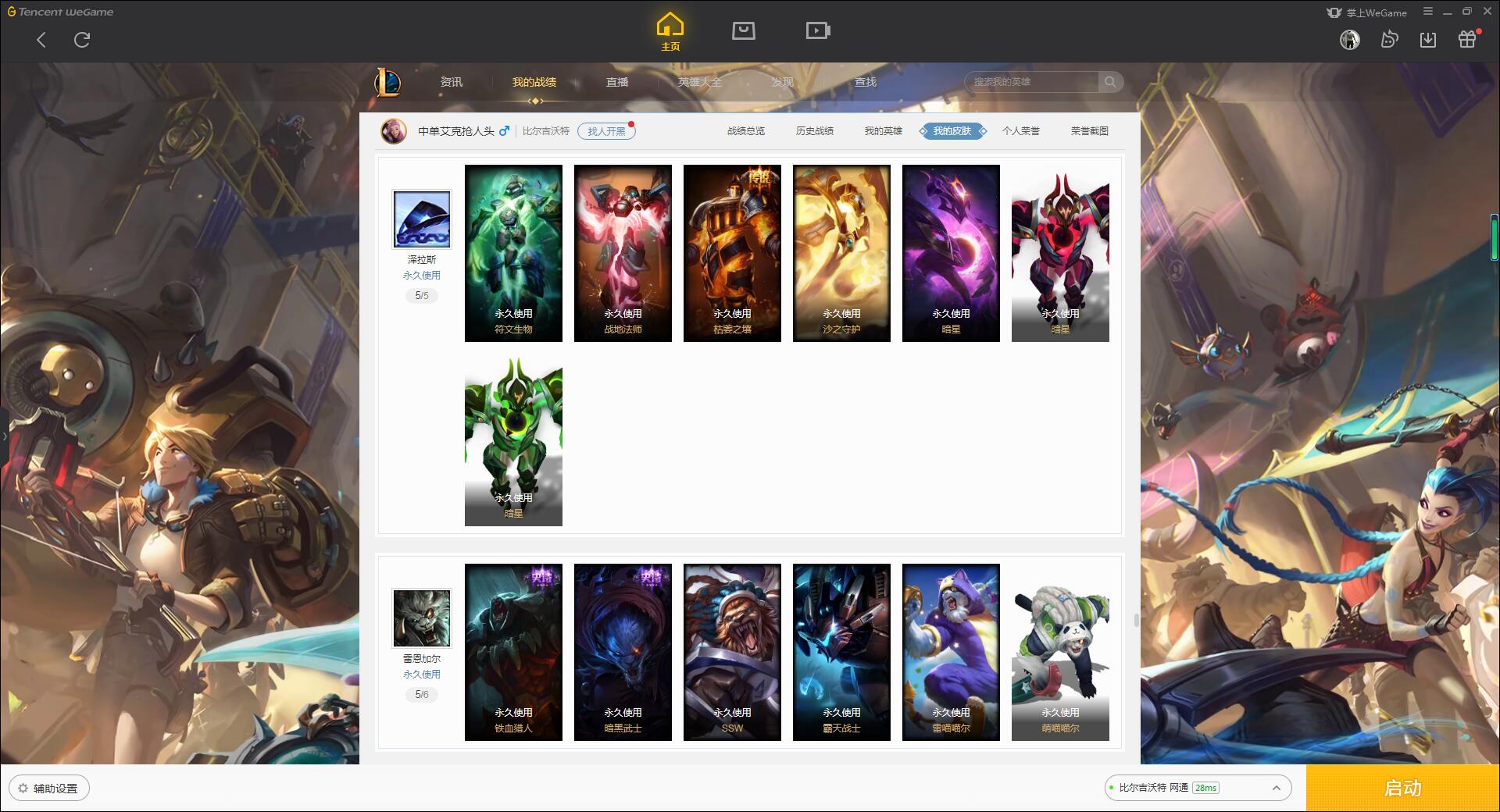Switch to 查找 tab
The height and width of the screenshot is (812, 1500).
click(x=866, y=82)
